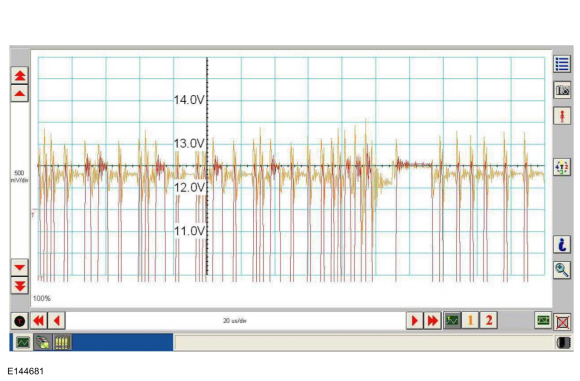This screenshot has width=580, height=381.
Task: Open the colored layers tool in bottom bar
Action: coord(43,343)
